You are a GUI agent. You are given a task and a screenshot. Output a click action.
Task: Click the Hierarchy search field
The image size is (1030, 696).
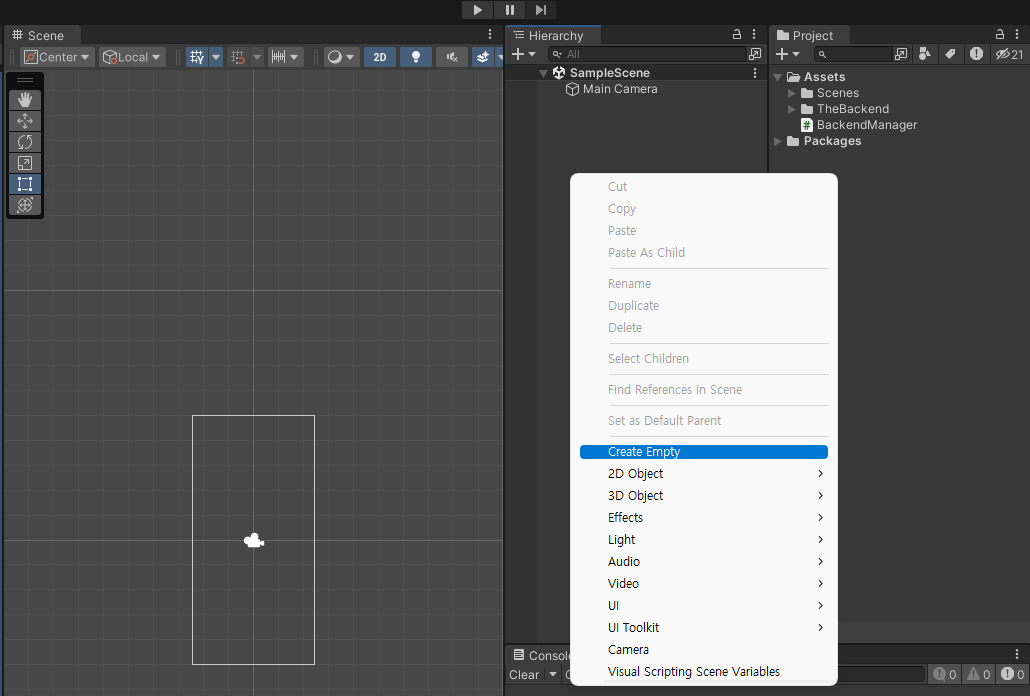pos(648,54)
